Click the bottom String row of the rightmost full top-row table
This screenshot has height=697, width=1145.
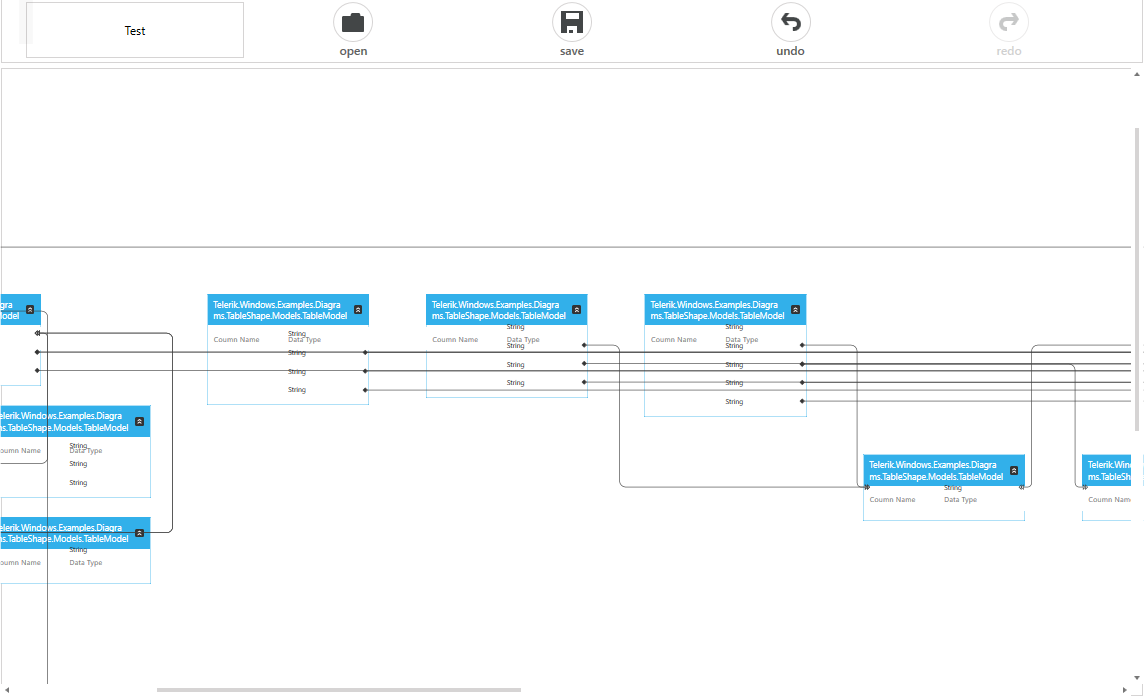734,402
